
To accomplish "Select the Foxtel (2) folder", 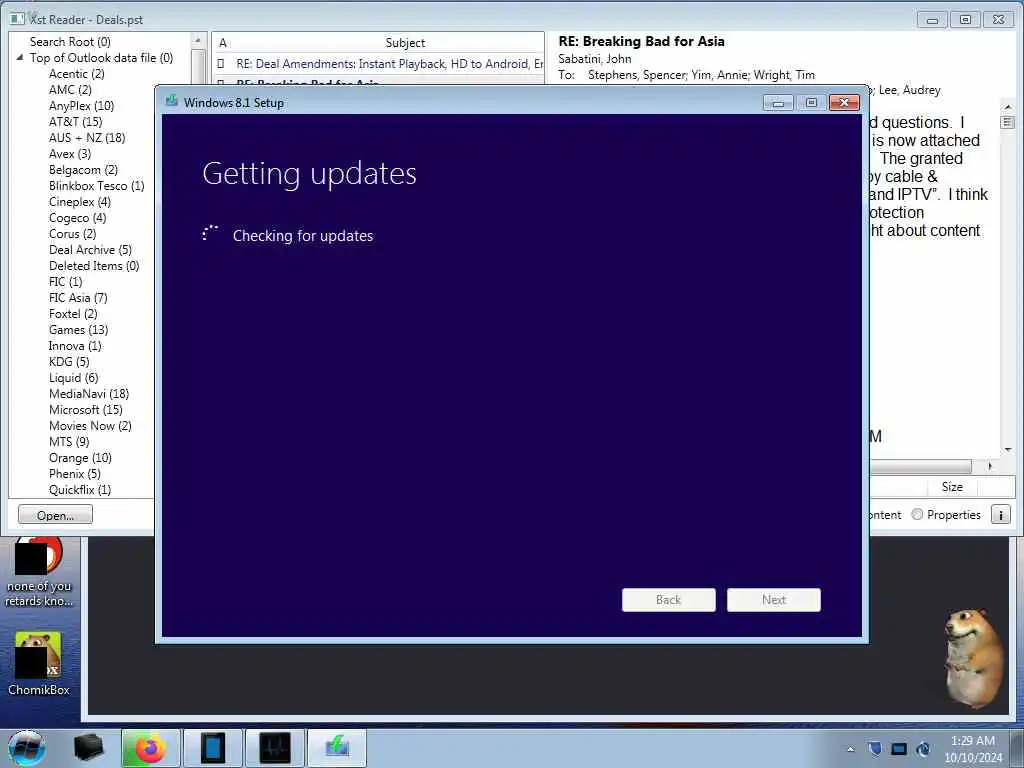I will [x=72, y=313].
